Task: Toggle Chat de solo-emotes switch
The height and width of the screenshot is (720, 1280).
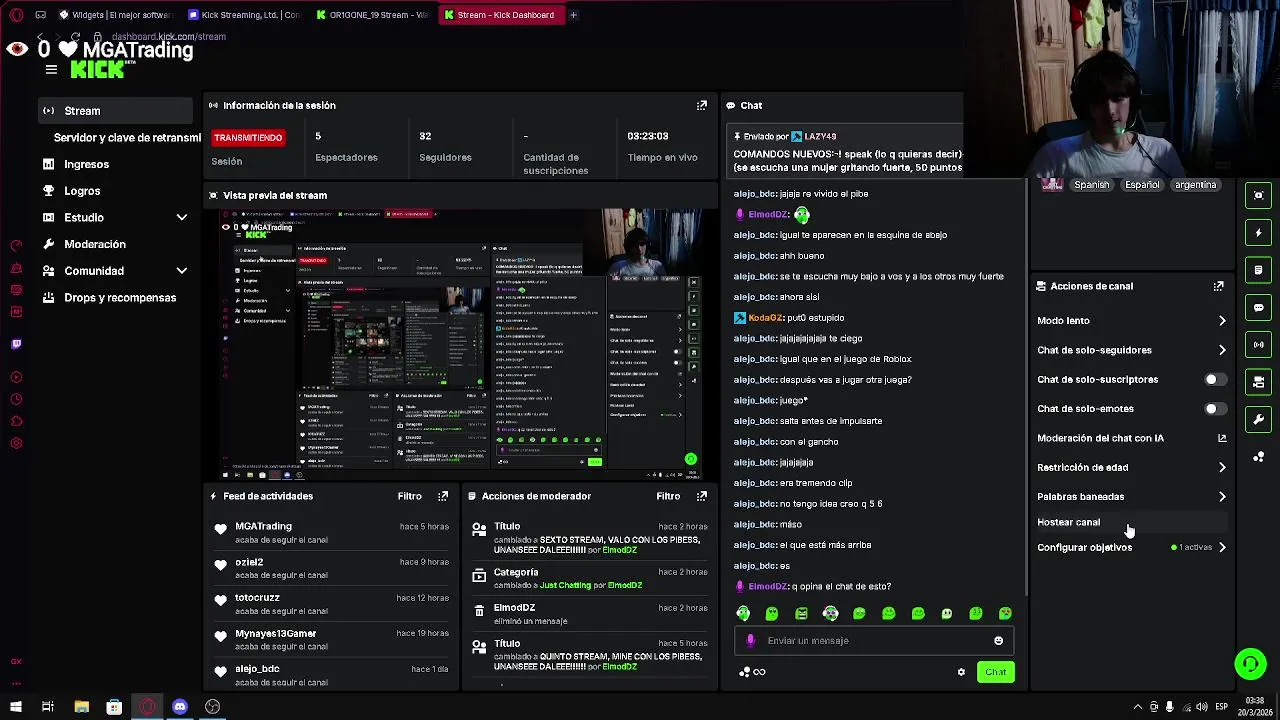Action: [1214, 409]
